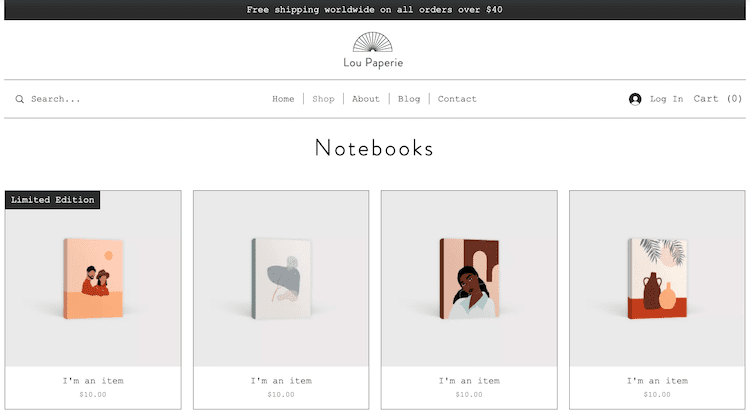Viewport: 750px width, 413px height.
Task: Click the fourth product's $10.00 price
Action: click(x=657, y=395)
